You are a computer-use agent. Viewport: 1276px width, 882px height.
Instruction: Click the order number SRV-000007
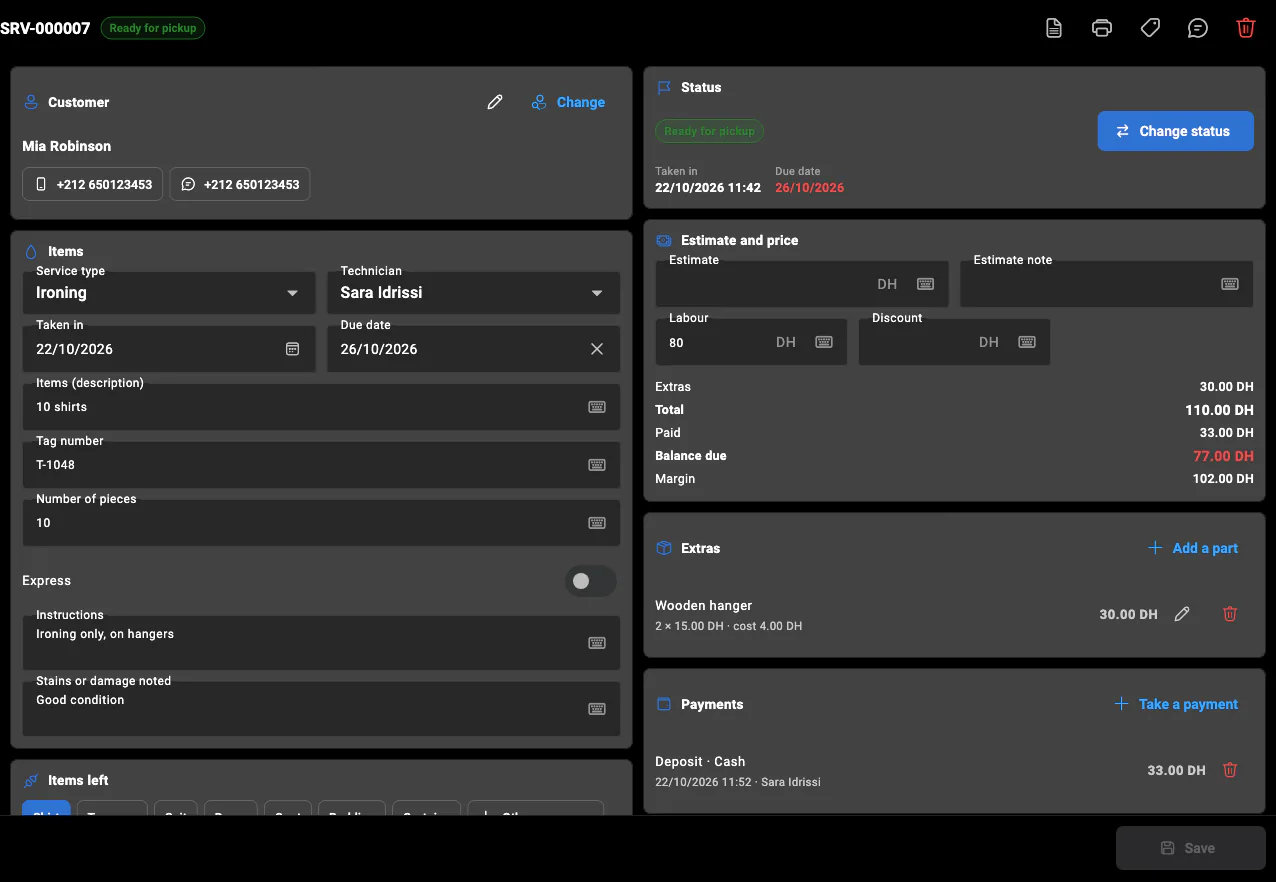[x=45, y=28]
